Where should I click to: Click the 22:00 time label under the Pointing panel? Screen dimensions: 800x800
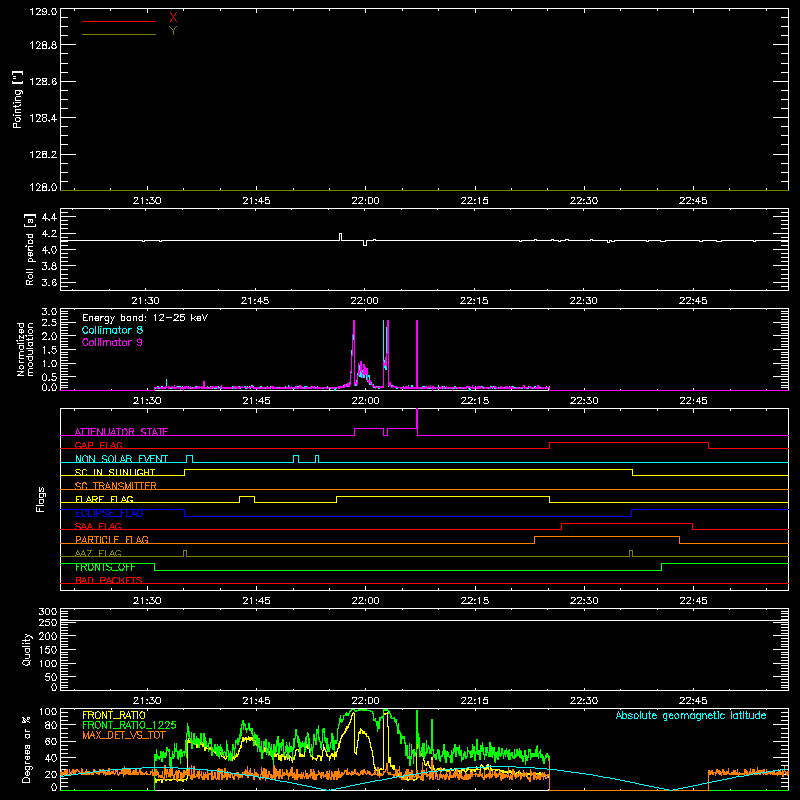(x=365, y=201)
